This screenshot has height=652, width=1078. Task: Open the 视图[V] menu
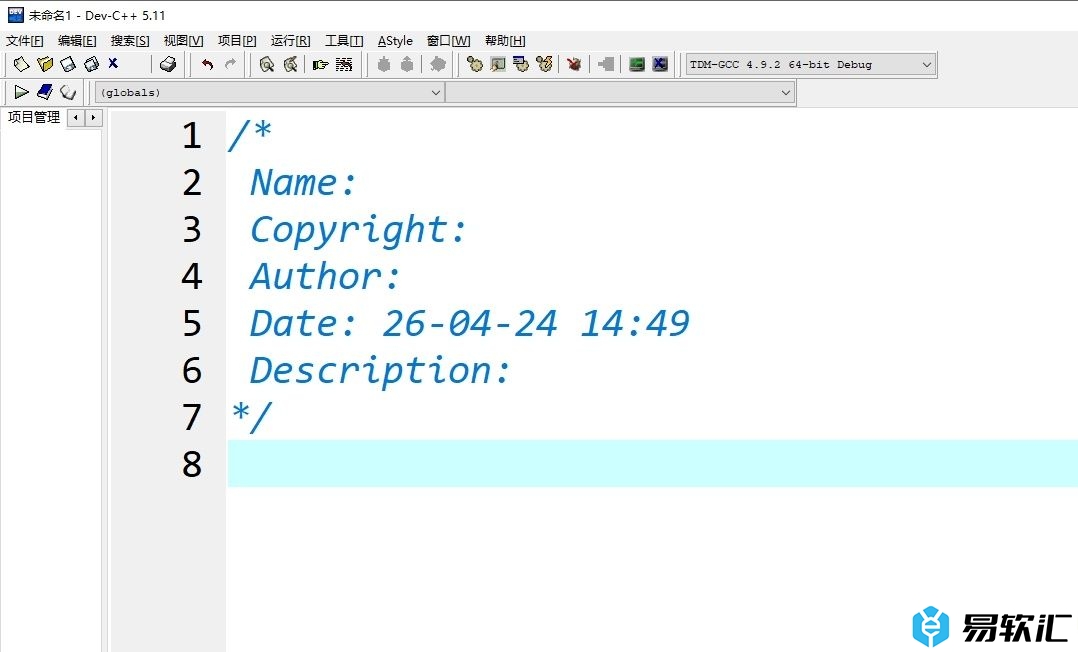(183, 41)
